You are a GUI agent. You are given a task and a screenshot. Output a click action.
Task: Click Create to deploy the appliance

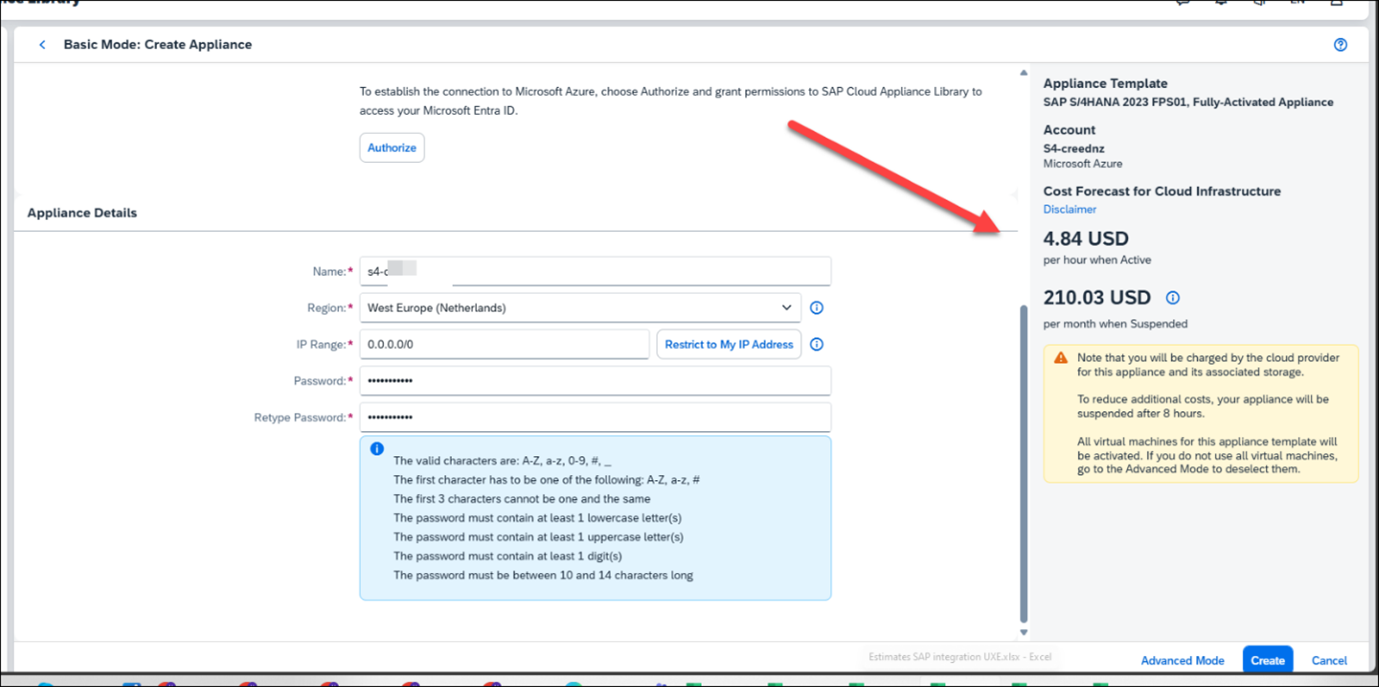click(x=1267, y=660)
